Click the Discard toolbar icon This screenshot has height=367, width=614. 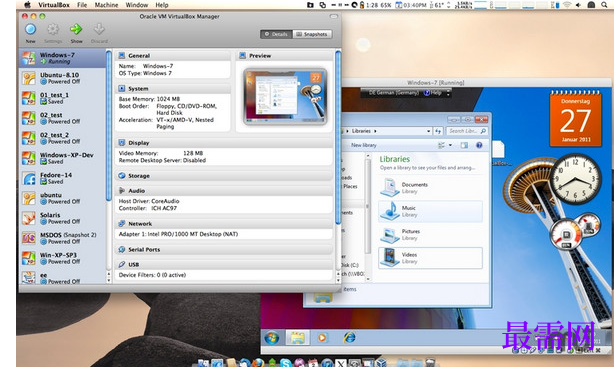[99, 29]
